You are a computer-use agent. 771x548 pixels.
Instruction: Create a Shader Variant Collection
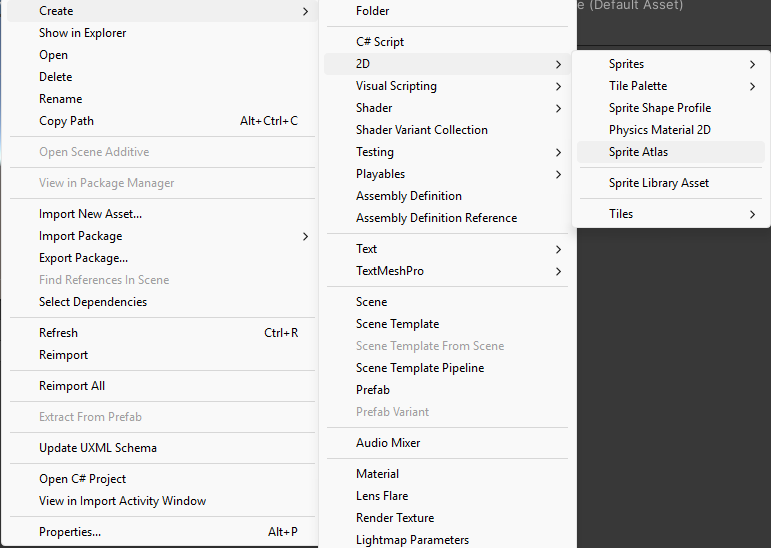point(447,130)
